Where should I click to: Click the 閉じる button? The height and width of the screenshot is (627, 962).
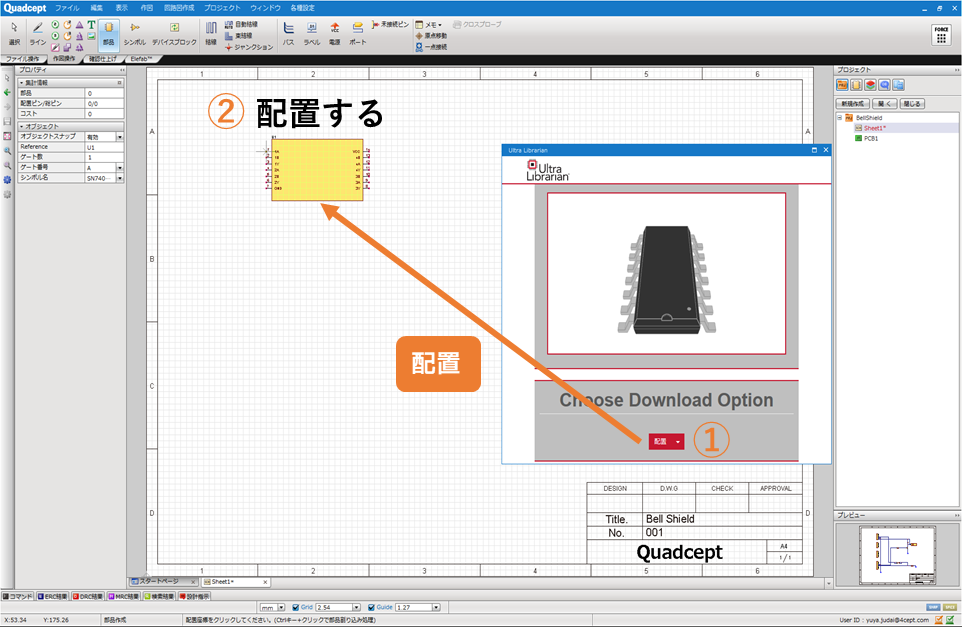(912, 104)
